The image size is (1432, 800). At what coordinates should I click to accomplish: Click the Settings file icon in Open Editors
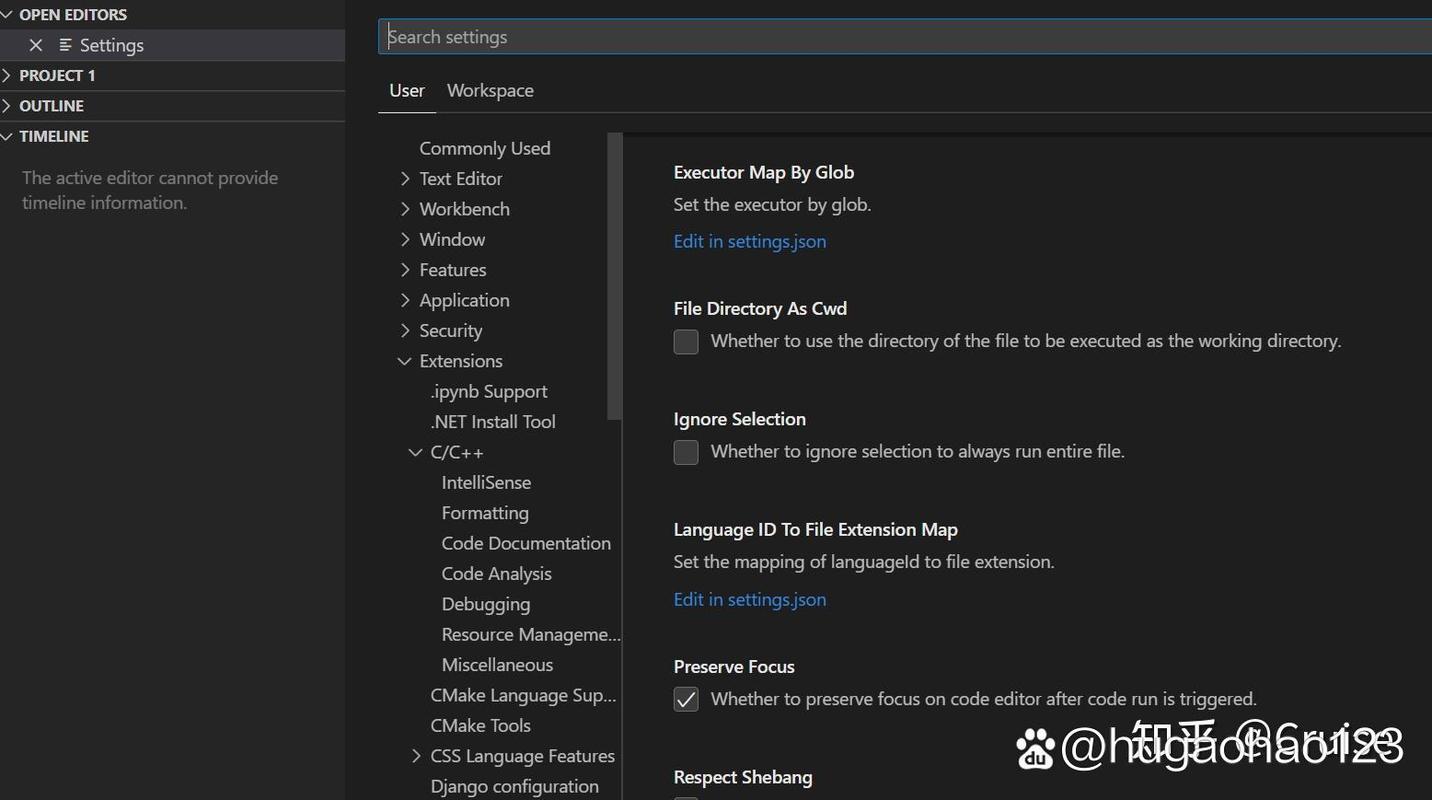(x=66, y=45)
